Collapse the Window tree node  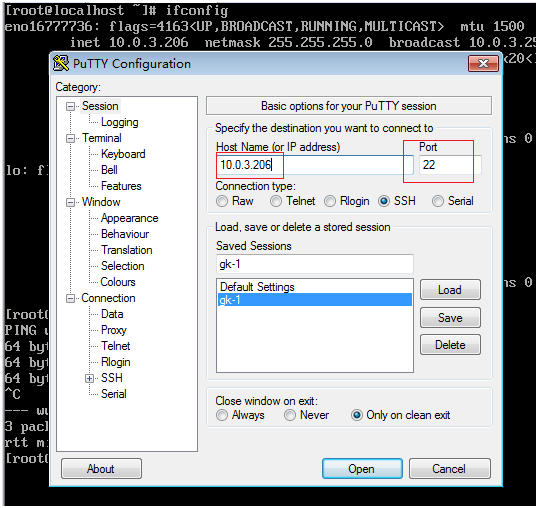(70, 202)
